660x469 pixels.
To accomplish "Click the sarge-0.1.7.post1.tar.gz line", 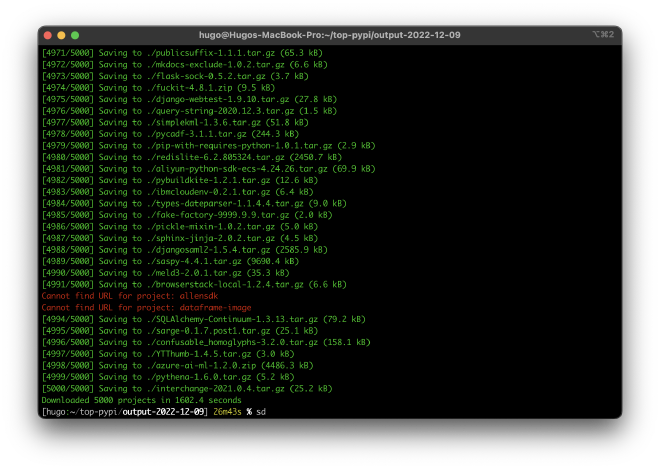I will coord(180,331).
